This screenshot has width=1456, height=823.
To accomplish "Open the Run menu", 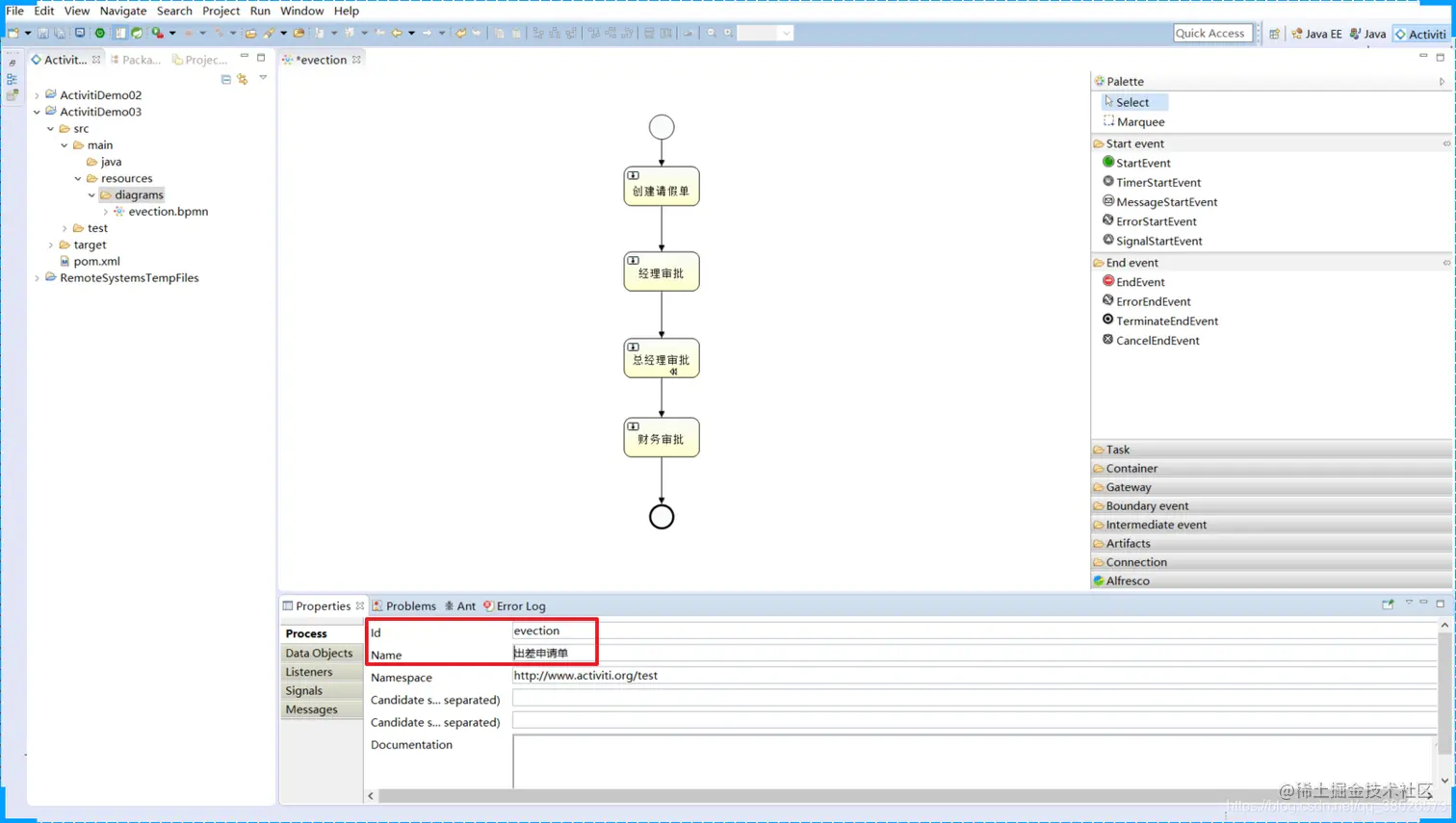I will click(x=260, y=11).
